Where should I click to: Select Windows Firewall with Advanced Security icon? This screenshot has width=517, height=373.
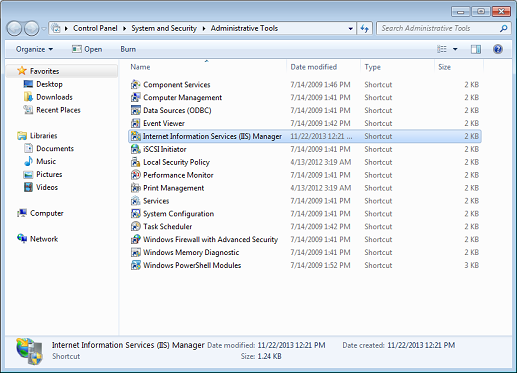click(135, 239)
